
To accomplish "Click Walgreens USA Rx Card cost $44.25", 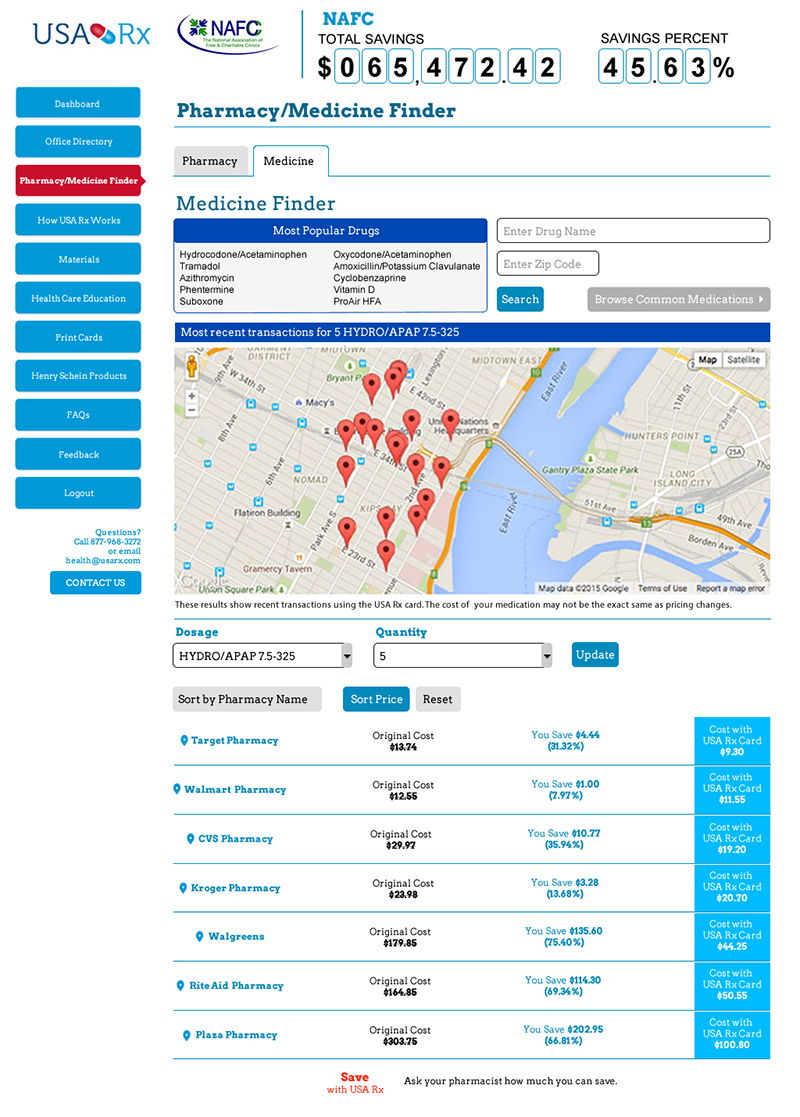I will tap(732, 937).
